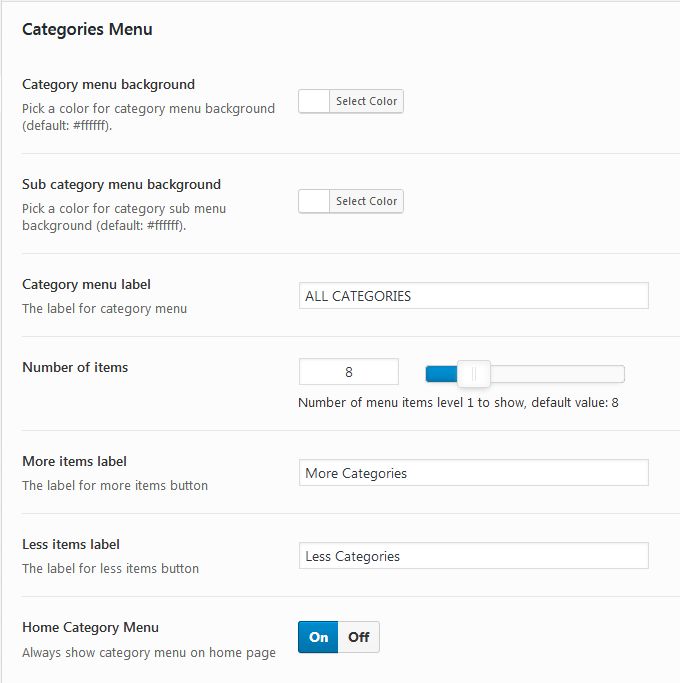This screenshot has width=680, height=683.
Task: Click the Category menu background heading
Action: click(108, 85)
